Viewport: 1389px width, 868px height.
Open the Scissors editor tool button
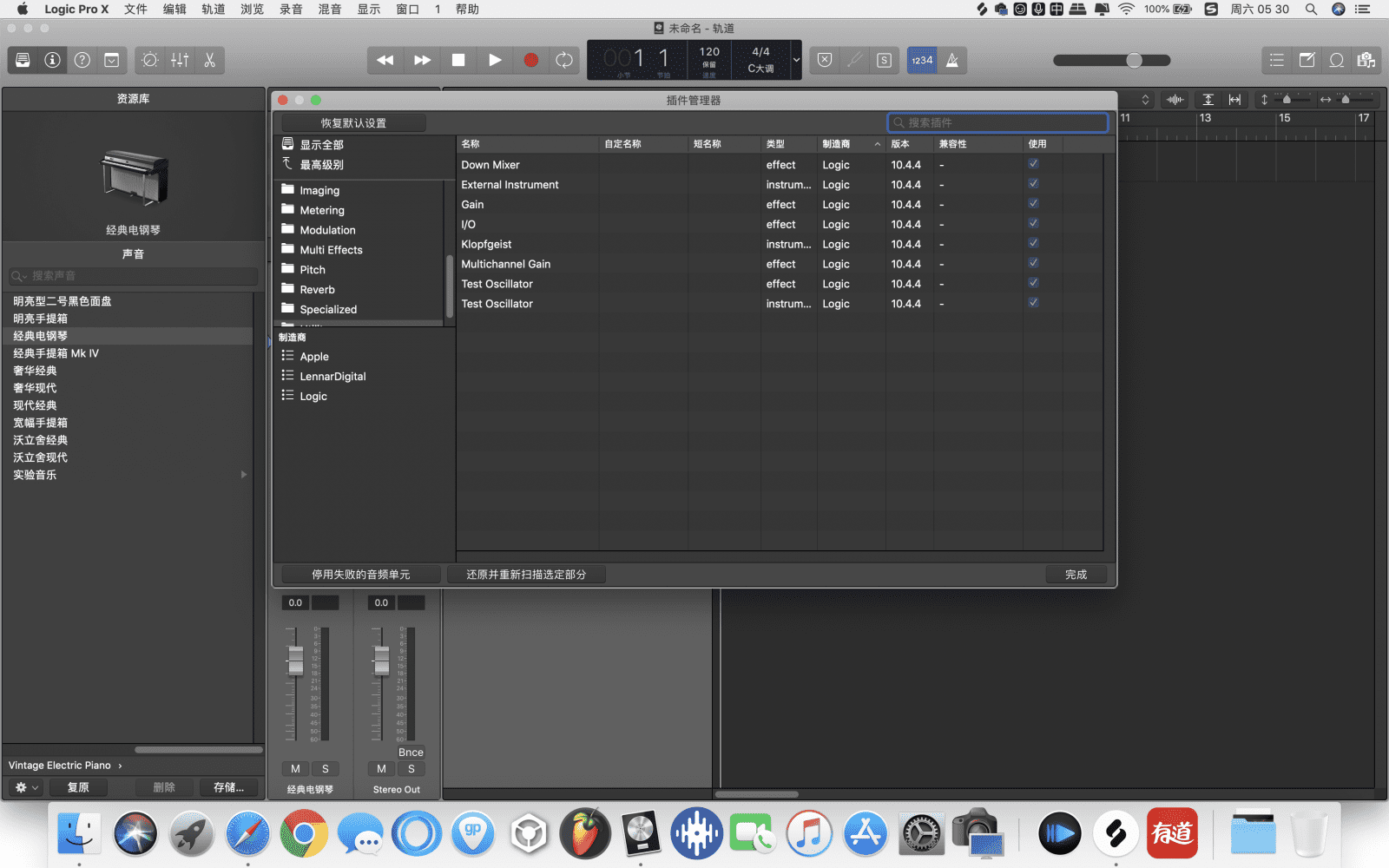point(209,60)
